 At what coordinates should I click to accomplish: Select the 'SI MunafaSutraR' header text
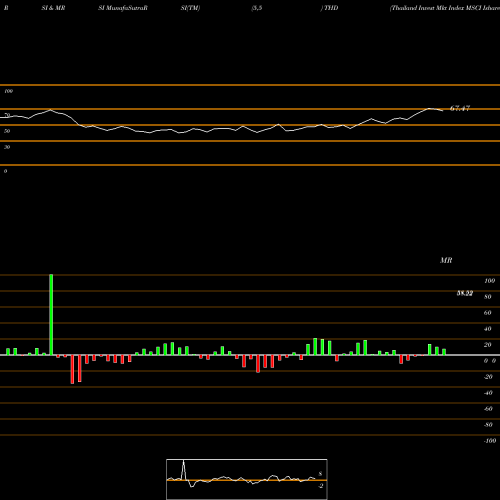[x=123, y=8]
